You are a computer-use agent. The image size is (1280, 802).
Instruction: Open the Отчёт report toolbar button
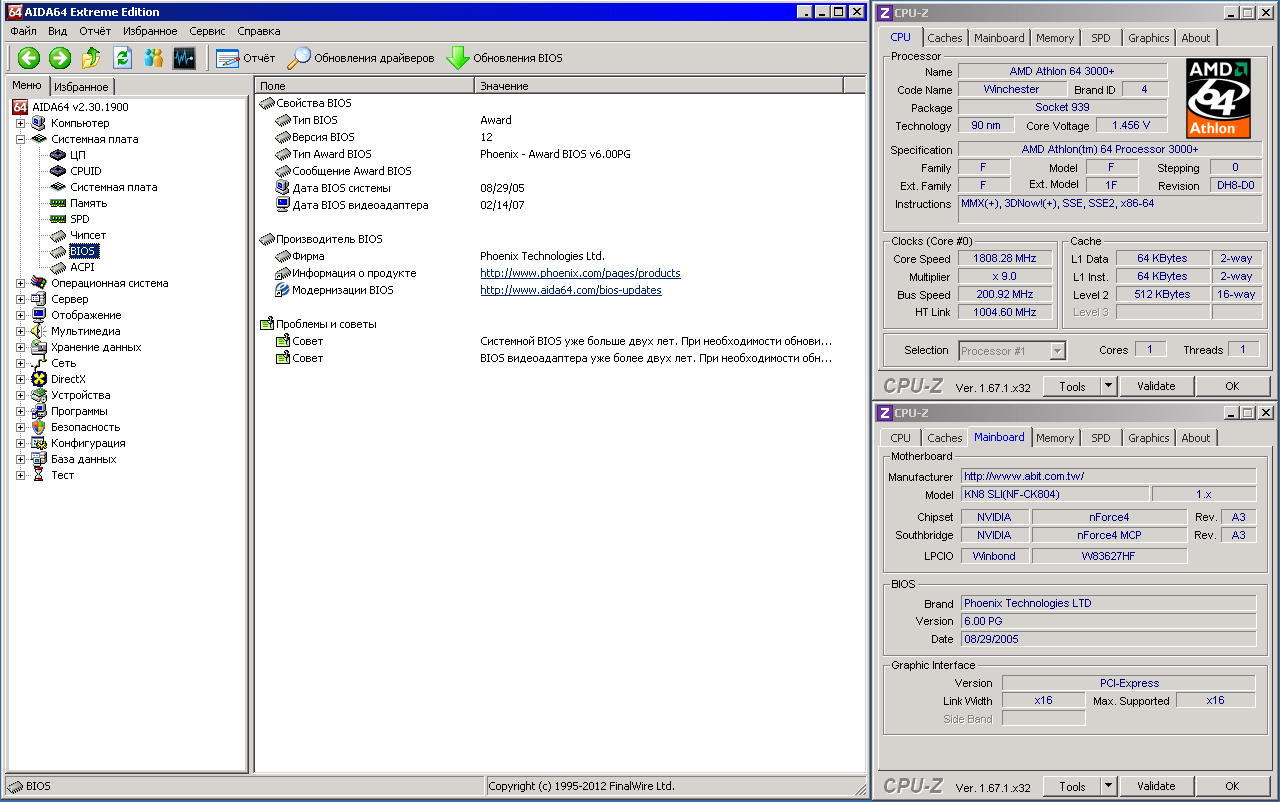pos(245,58)
